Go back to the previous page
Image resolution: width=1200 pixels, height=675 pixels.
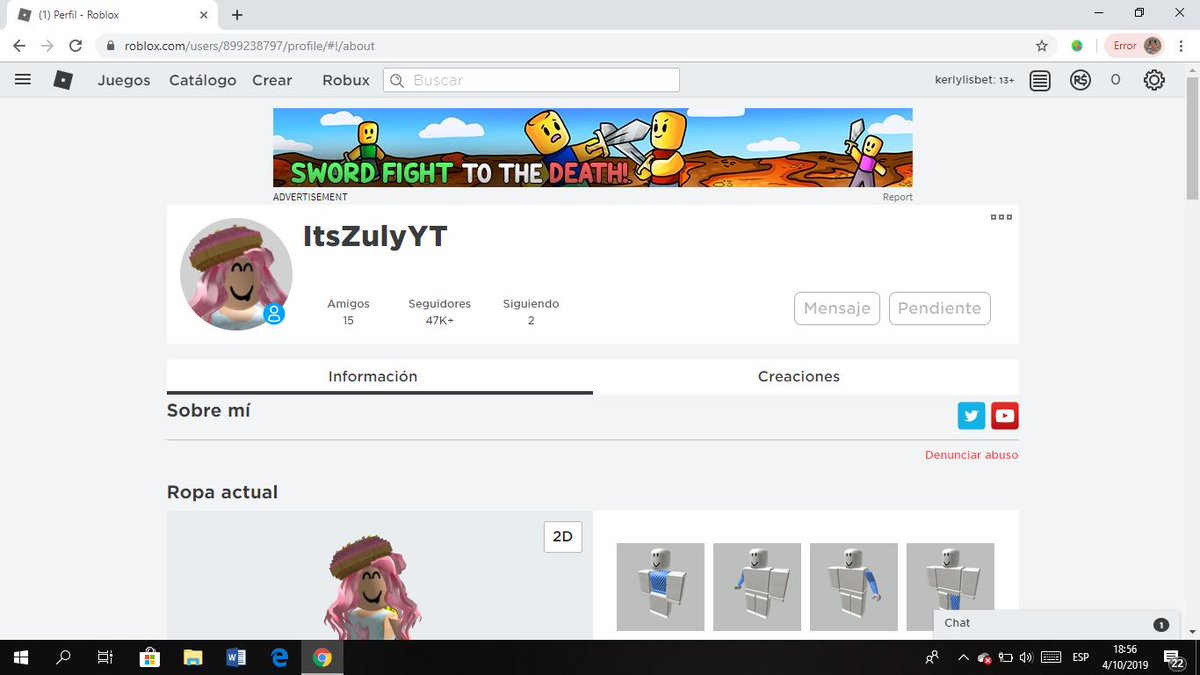pyautogui.click(x=20, y=45)
